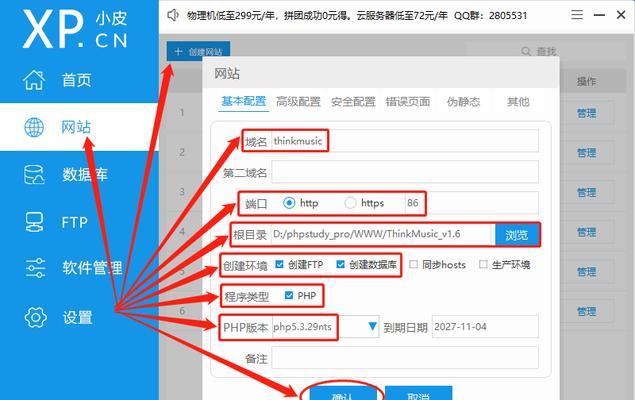Viewport: 635px width, 400px height.
Task: Close the phpstudy window
Action: click(x=621, y=15)
